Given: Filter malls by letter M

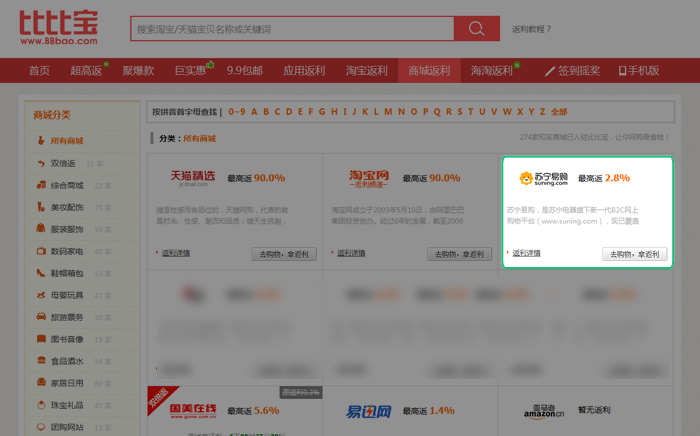Looking at the screenshot, I should [x=388, y=112].
